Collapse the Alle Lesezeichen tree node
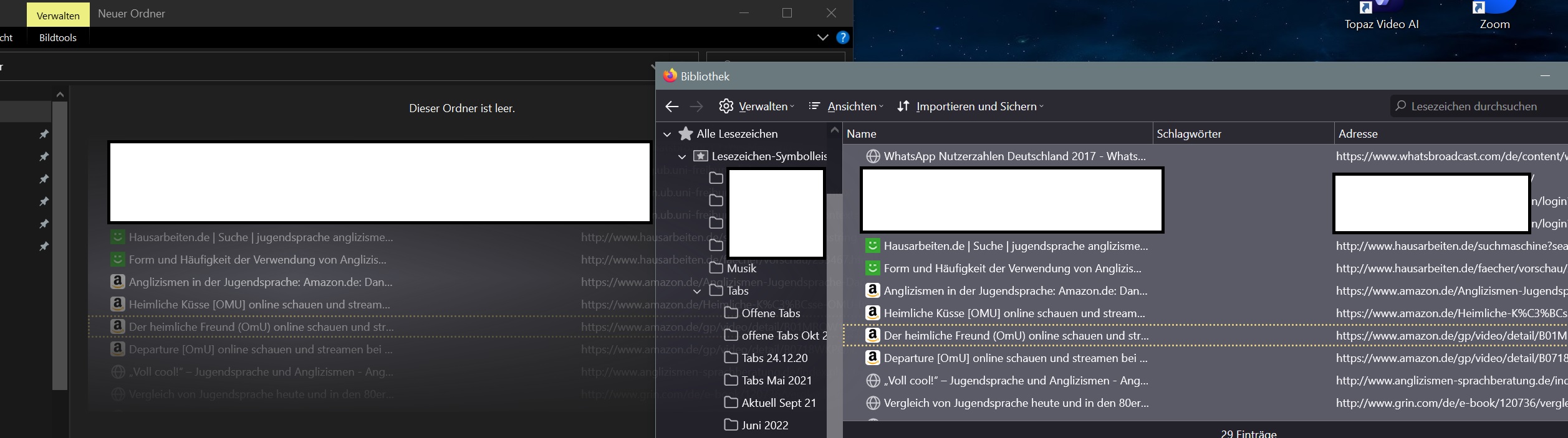Image resolution: width=1568 pixels, height=438 pixels. (x=667, y=134)
